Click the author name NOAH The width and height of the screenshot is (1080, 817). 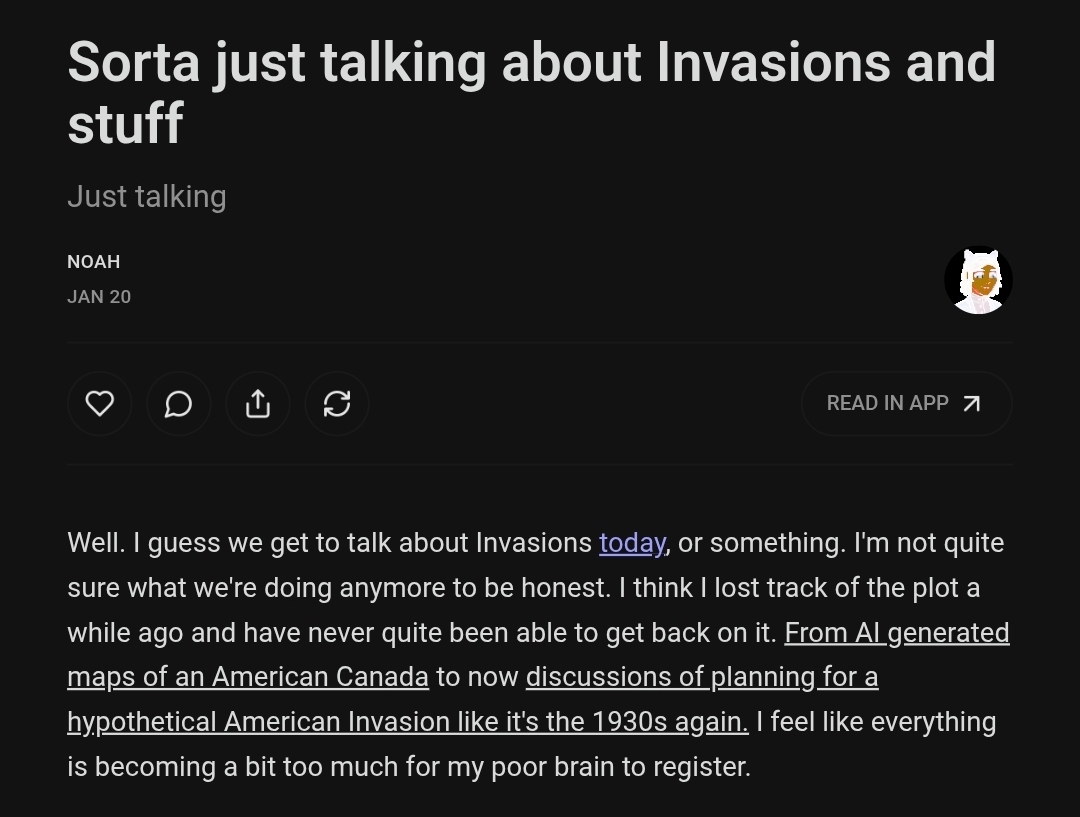coord(94,262)
